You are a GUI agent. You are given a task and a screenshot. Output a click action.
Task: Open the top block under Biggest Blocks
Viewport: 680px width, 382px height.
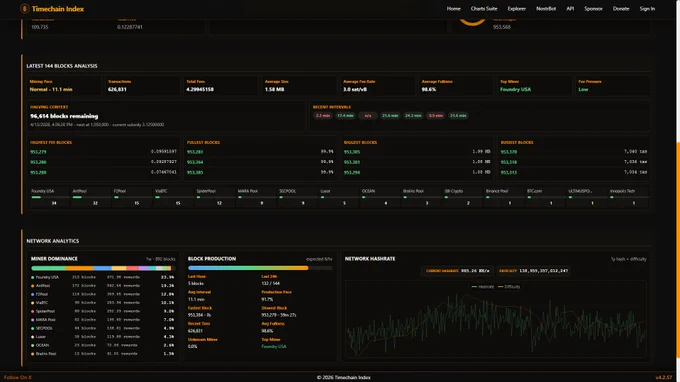point(352,152)
